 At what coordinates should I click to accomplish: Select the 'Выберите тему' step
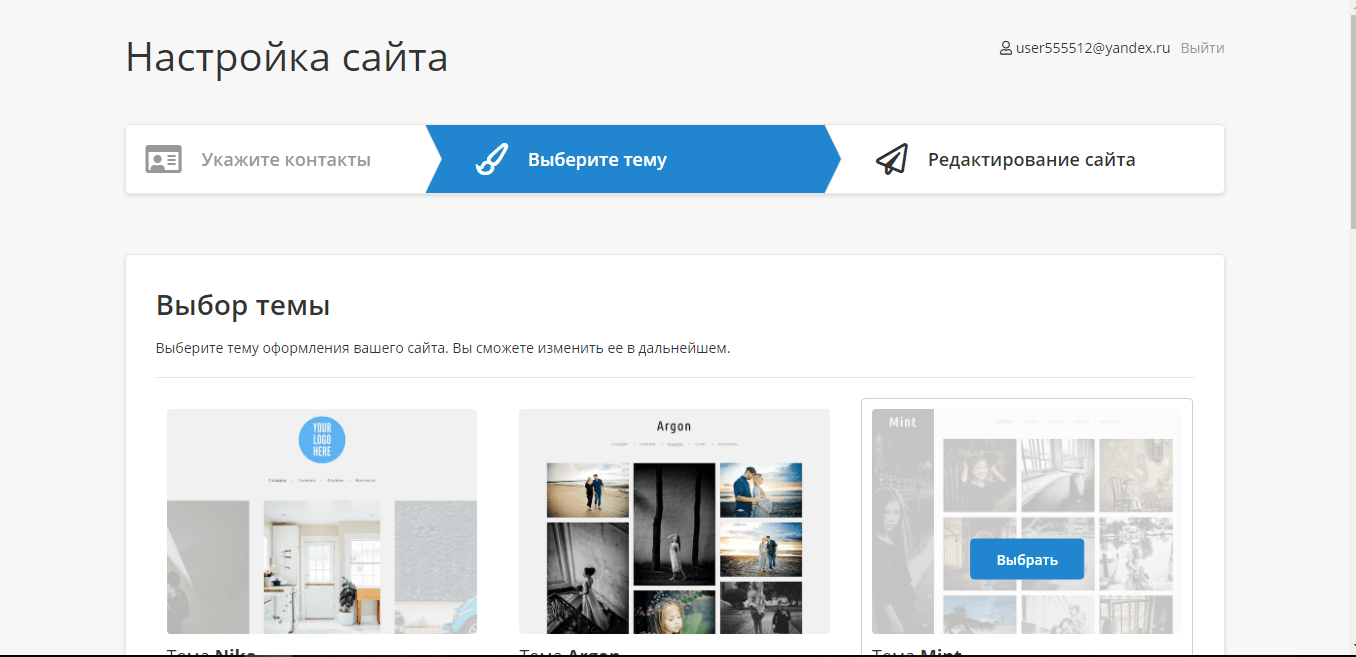point(597,160)
